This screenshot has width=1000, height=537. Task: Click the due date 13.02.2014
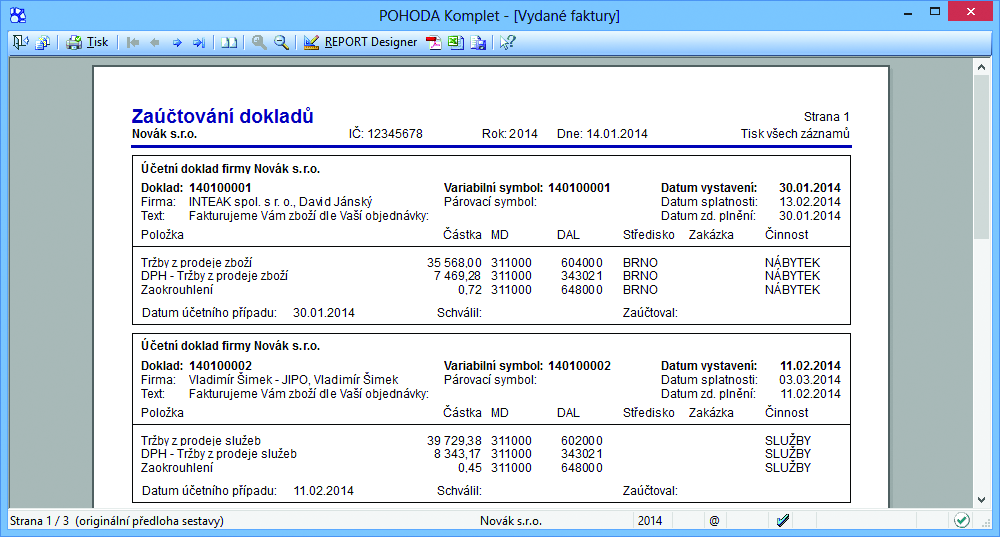[x=809, y=202]
